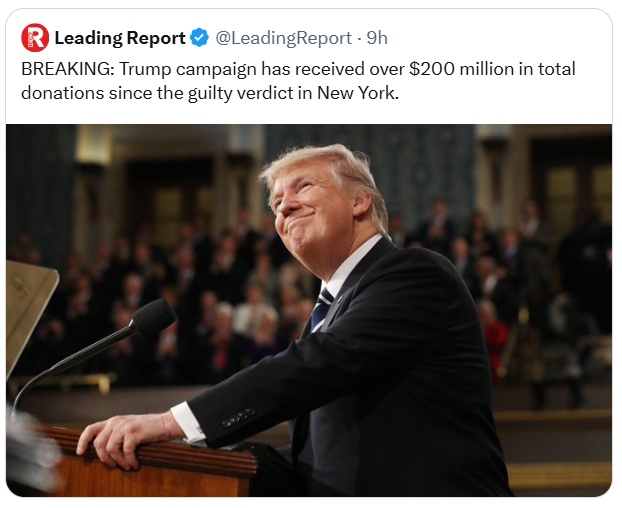The image size is (622, 508).
Task: Open the attached tweet photo
Action: pos(308,310)
